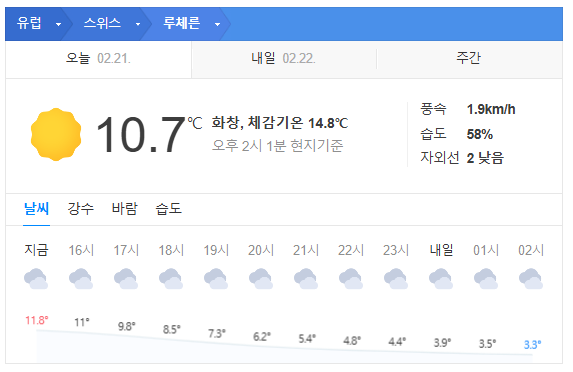Click the 오후 2시 1분 현지기준 text
Image resolution: width=573 pixels, height=372 pixels.
[278, 146]
